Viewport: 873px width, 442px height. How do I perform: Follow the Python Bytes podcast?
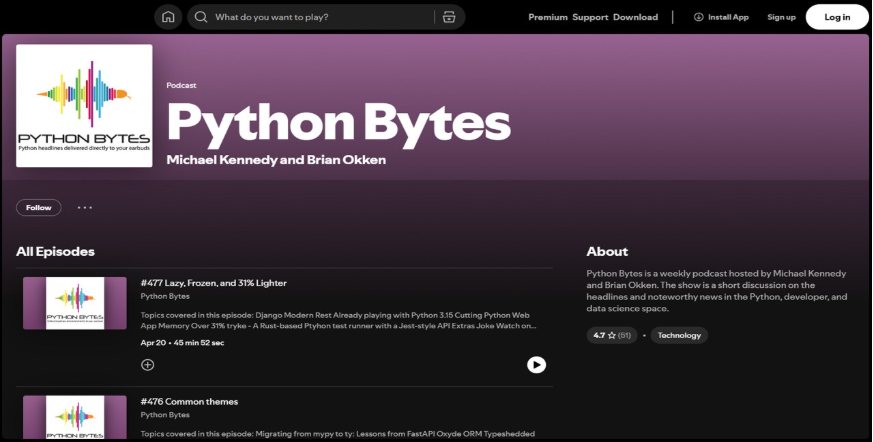[x=38, y=208]
